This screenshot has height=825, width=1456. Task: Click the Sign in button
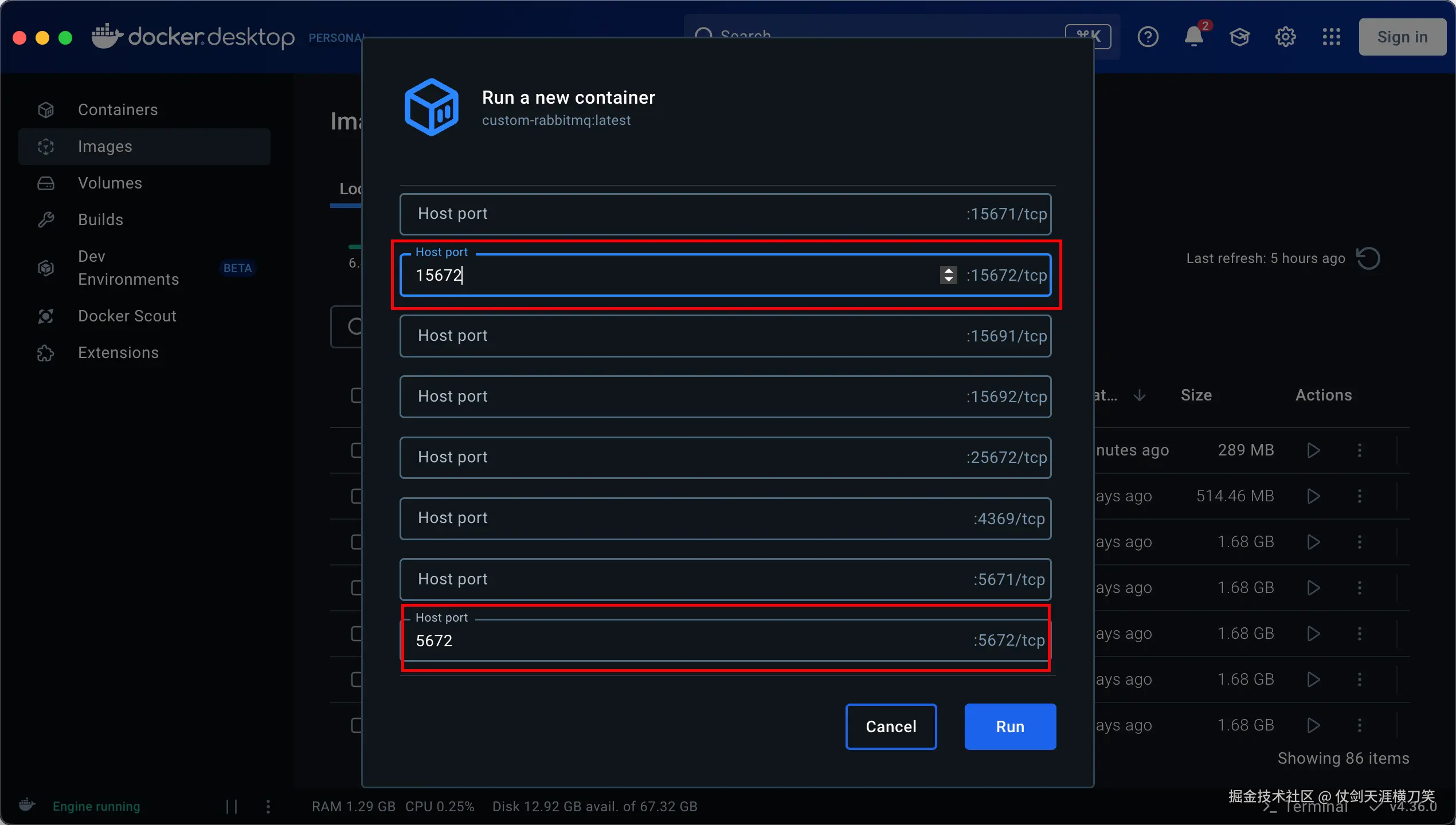(1402, 37)
